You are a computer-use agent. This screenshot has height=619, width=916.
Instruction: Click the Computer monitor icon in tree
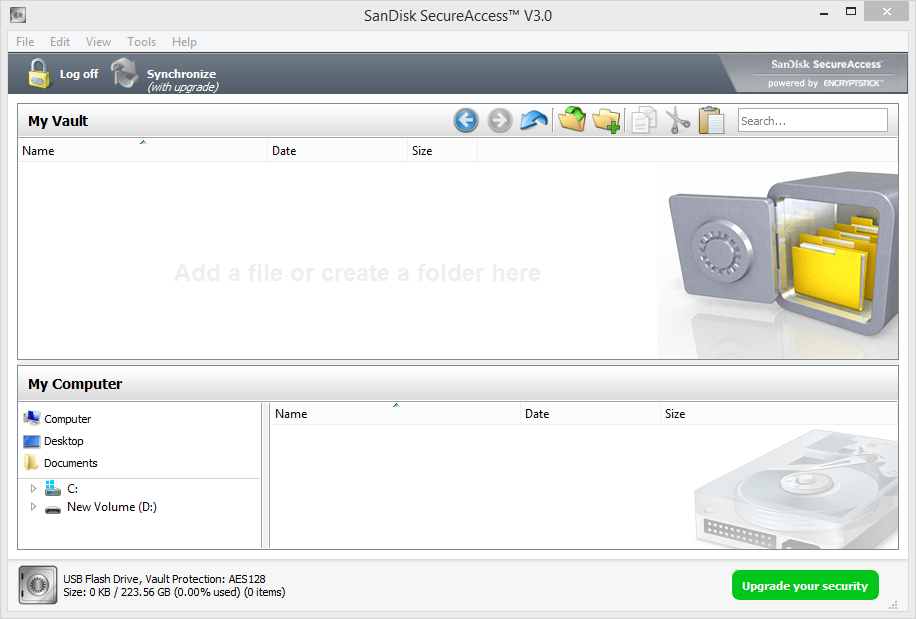[32, 418]
